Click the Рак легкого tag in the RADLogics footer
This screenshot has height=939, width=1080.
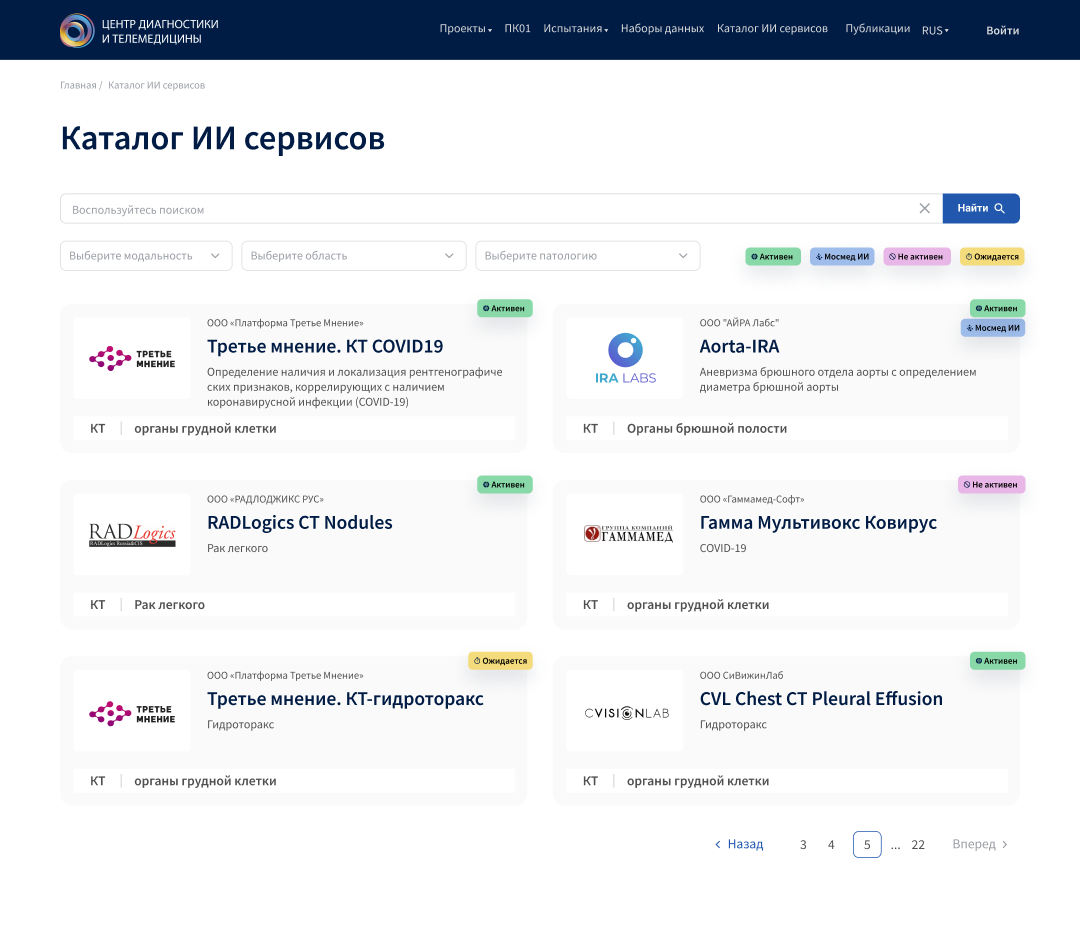pyautogui.click(x=169, y=605)
